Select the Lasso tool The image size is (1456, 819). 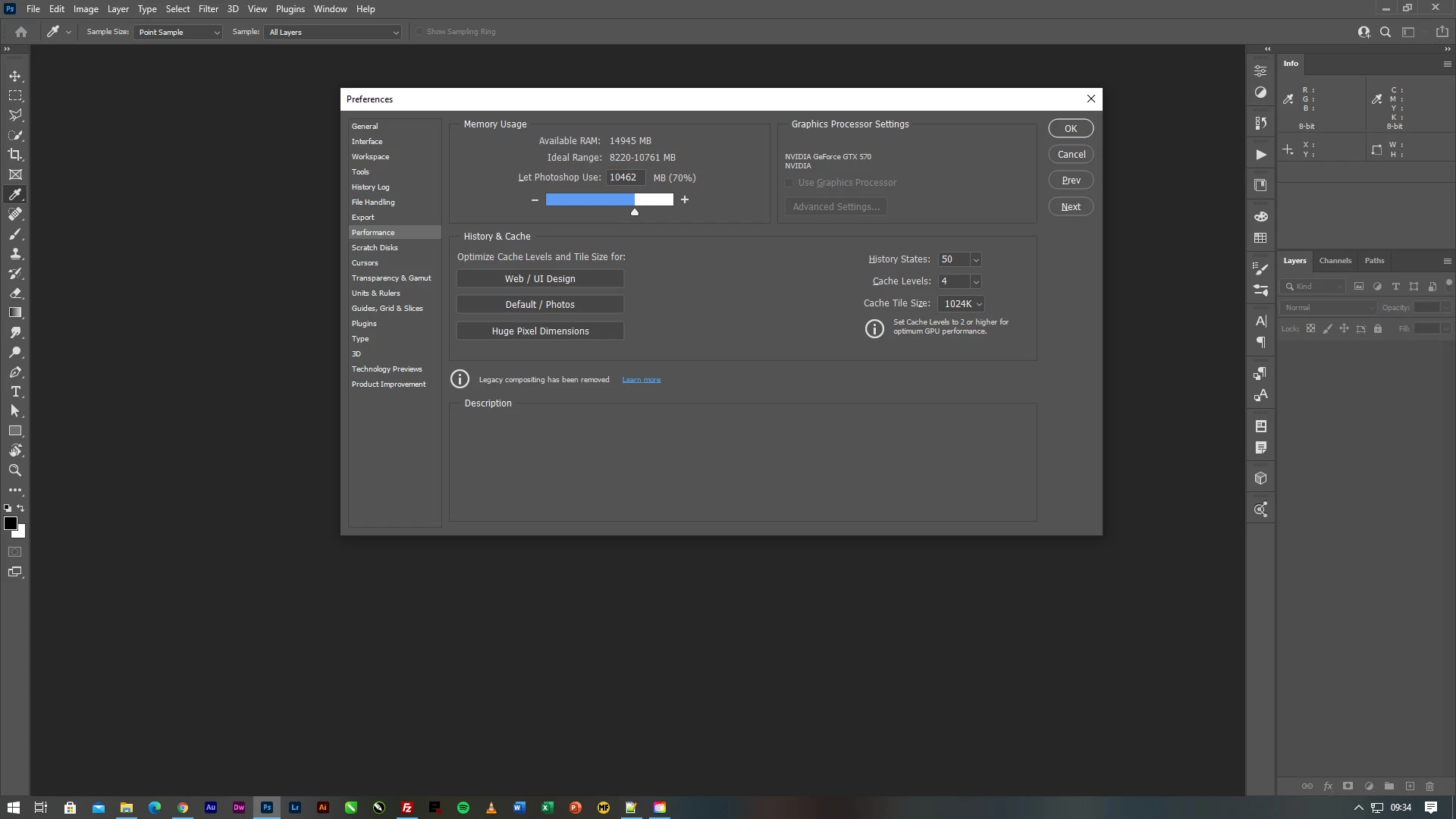coord(15,115)
